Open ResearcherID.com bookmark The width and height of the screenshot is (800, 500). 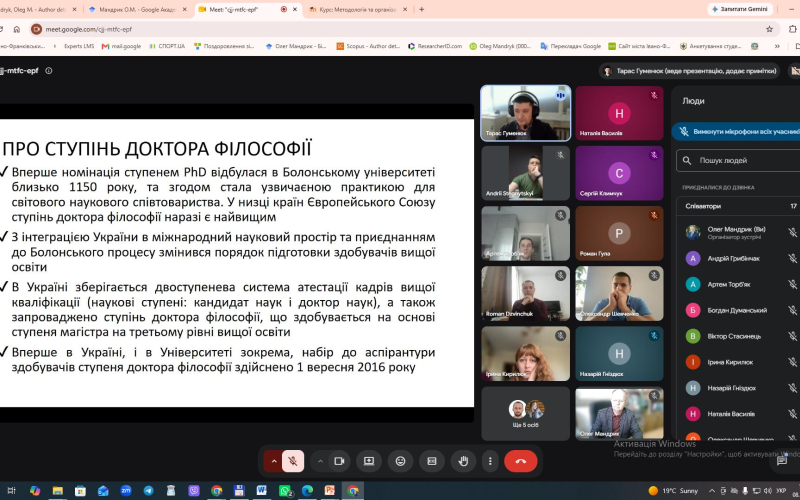(x=435, y=46)
